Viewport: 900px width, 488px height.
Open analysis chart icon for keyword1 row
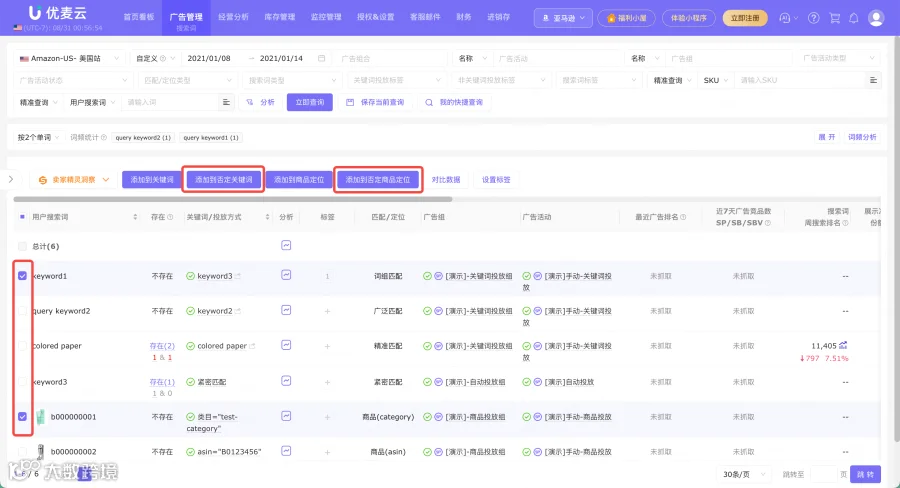pyautogui.click(x=286, y=275)
